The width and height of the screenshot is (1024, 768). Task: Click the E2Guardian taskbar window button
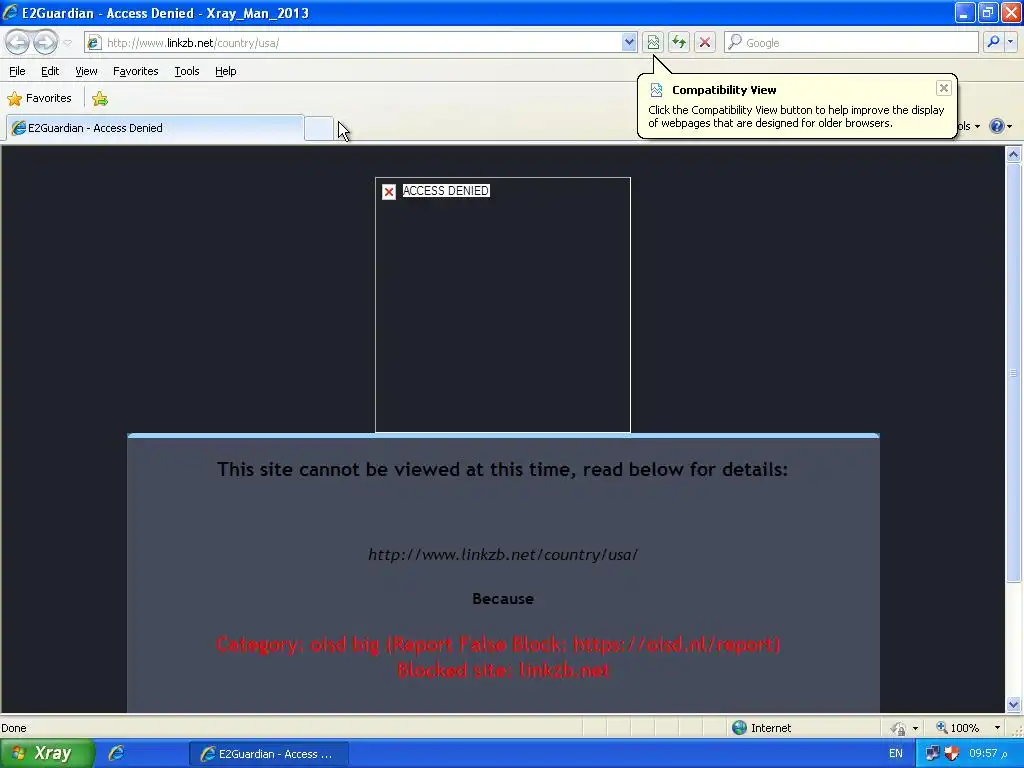tap(268, 754)
